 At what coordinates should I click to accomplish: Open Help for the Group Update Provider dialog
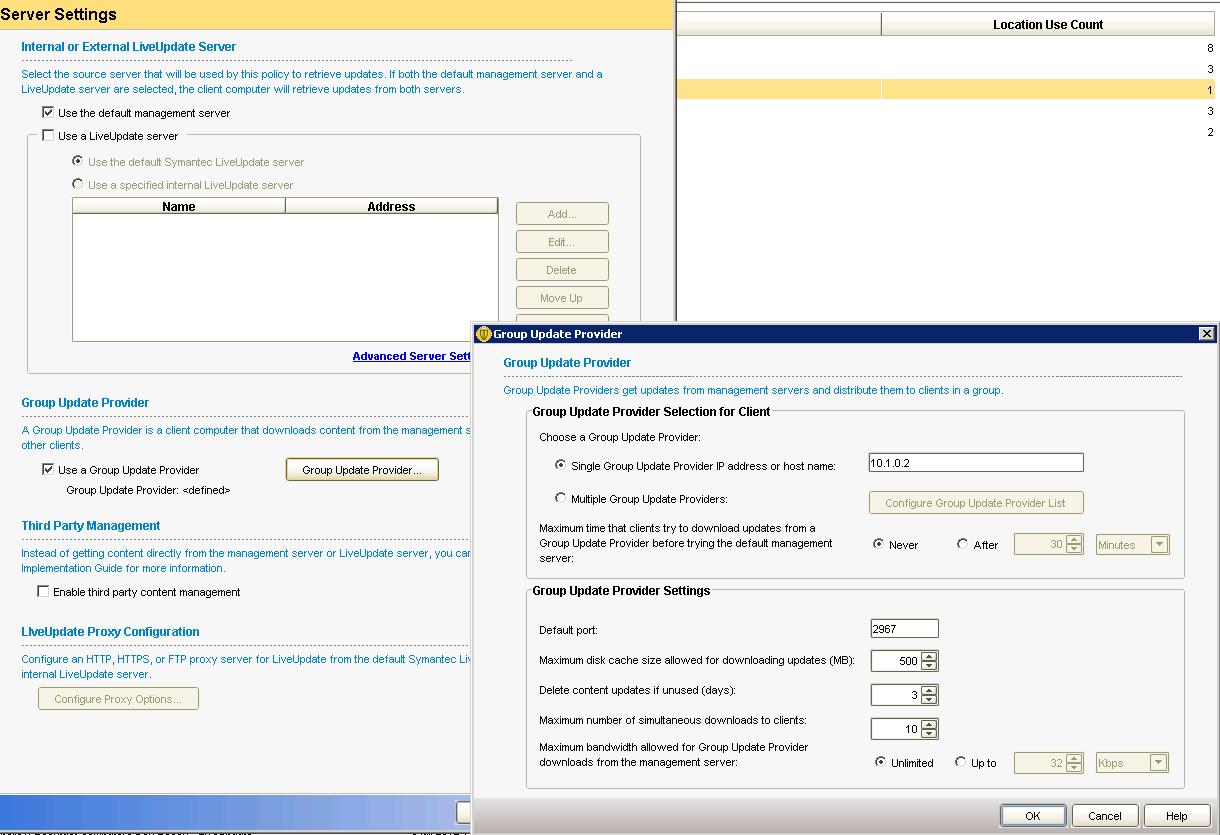(1176, 815)
